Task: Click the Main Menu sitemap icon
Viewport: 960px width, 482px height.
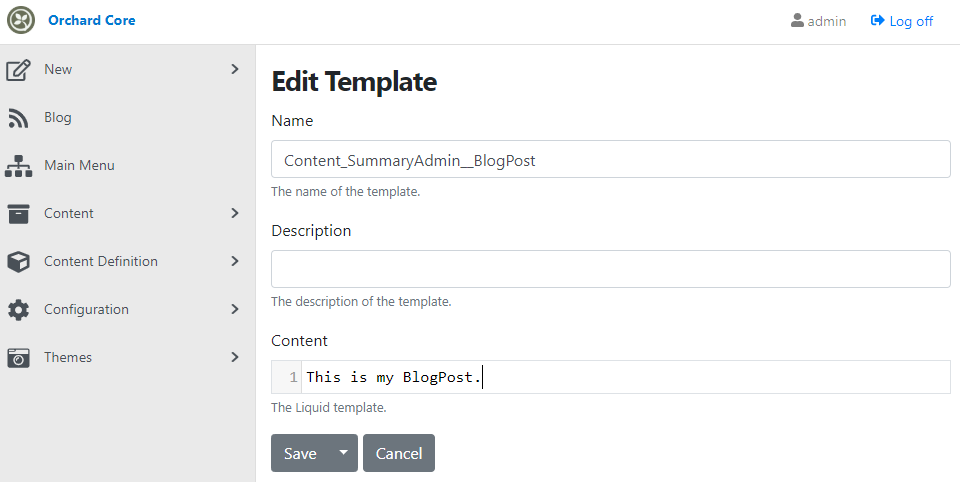Action: pos(18,165)
